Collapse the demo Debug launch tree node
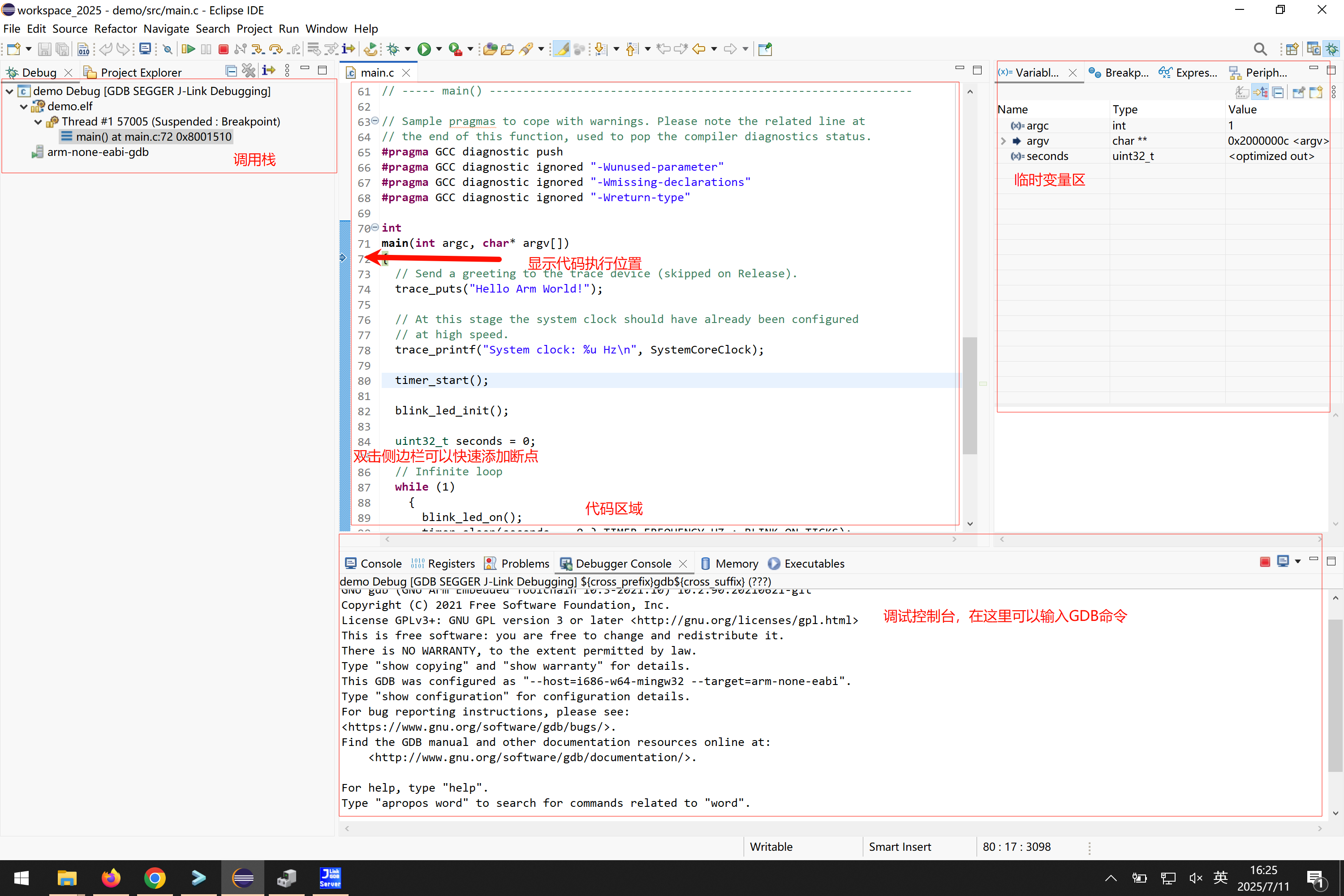Viewport: 1344px width, 896px height. point(10,91)
